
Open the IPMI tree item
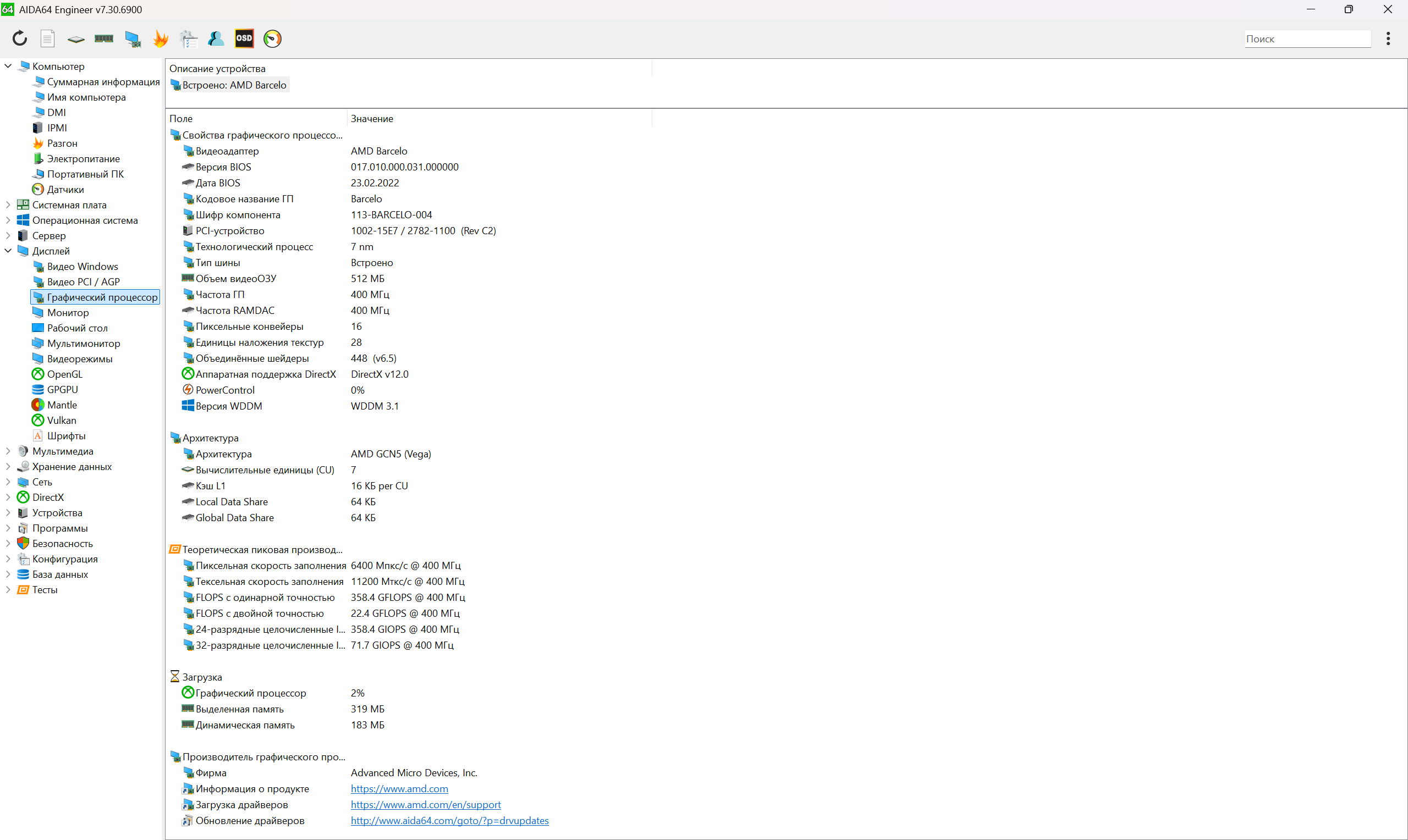tap(57, 128)
